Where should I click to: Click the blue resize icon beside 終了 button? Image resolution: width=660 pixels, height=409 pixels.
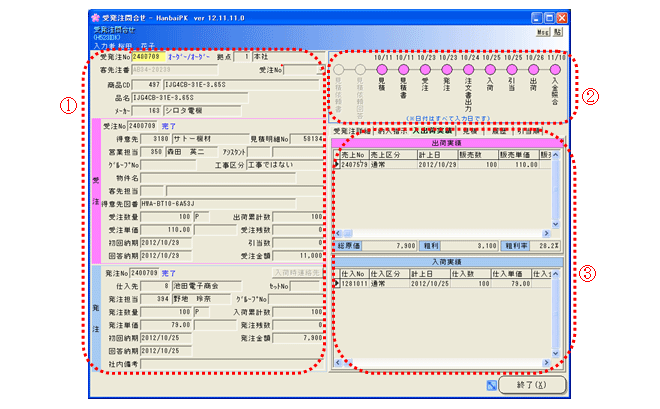pyautogui.click(x=493, y=385)
